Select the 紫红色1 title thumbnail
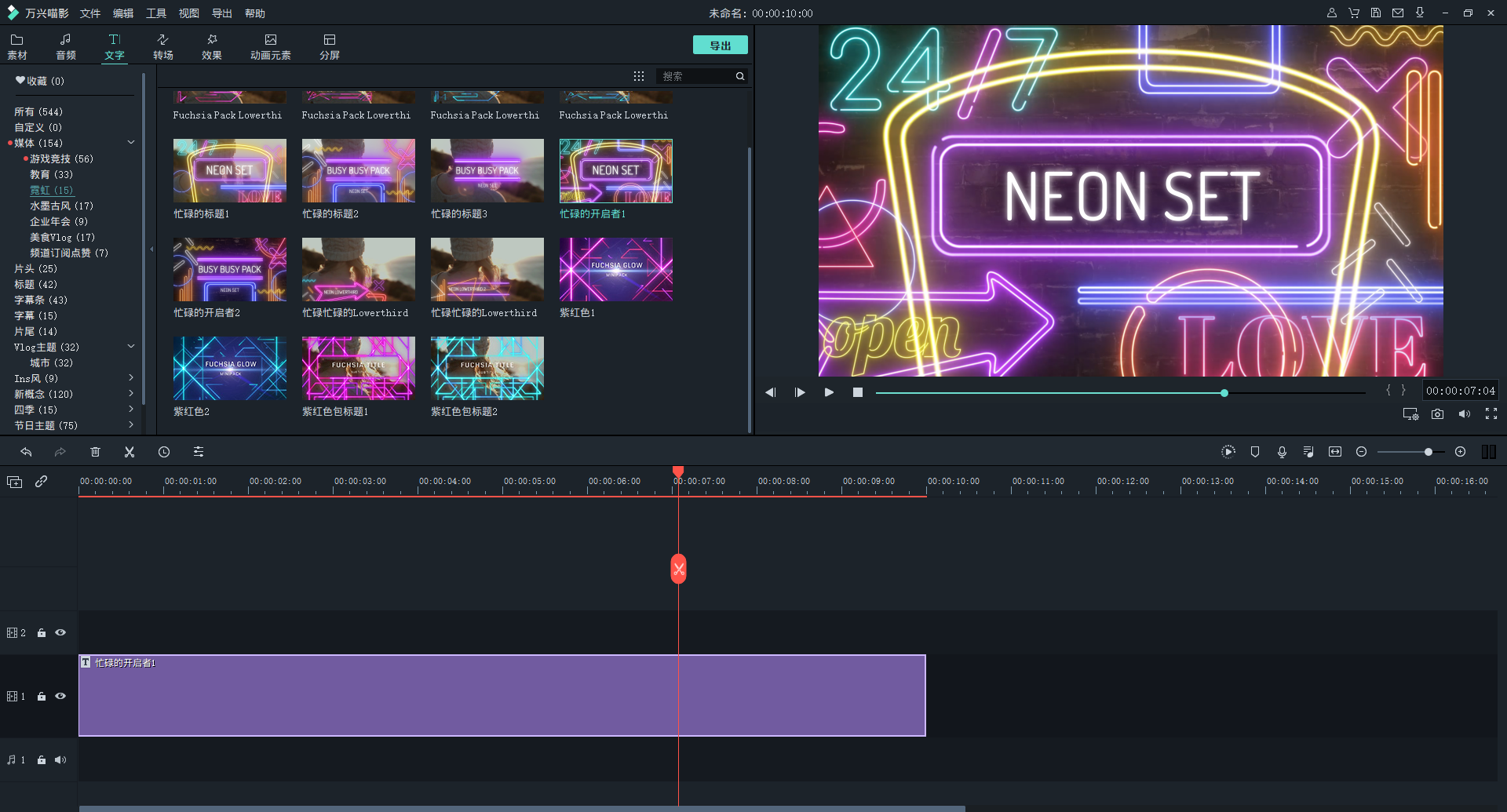This screenshot has width=1507, height=812. [615, 269]
